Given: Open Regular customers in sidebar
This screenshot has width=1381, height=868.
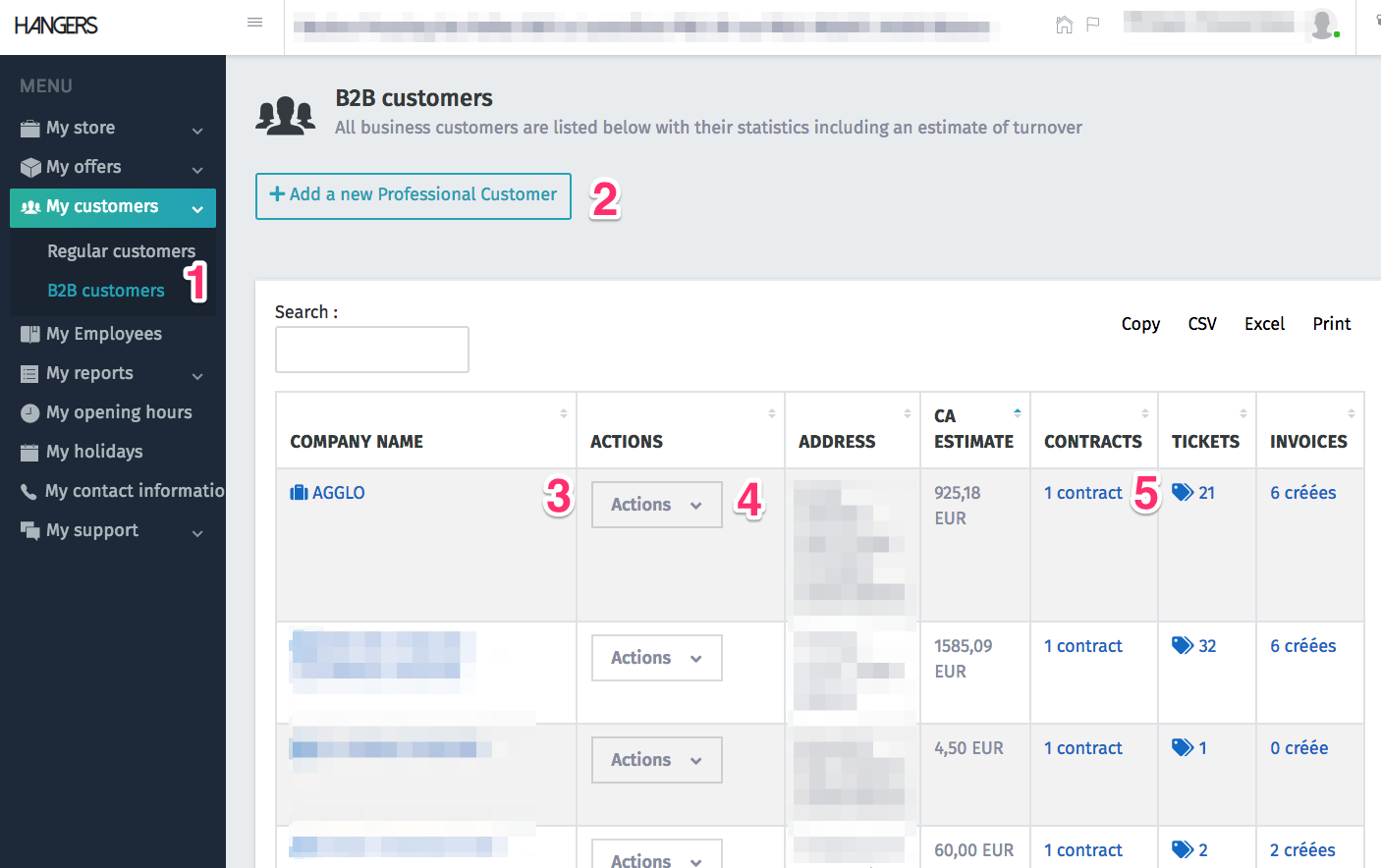Looking at the screenshot, I should tap(121, 251).
